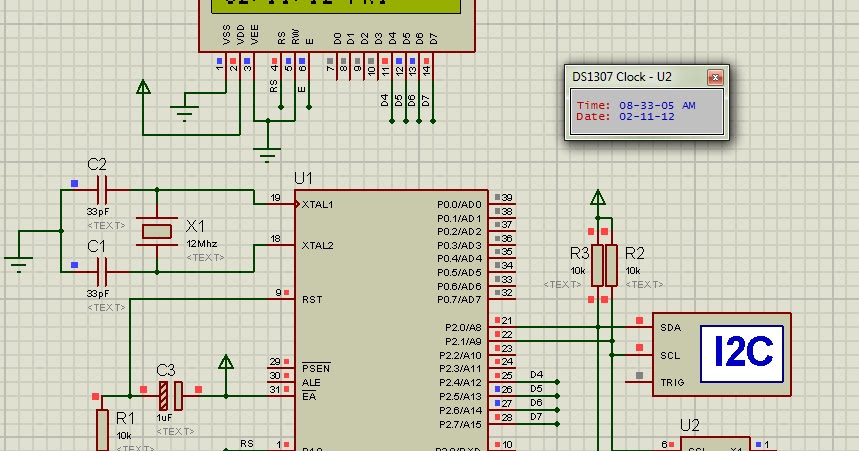Click the P0.7/AD7 pin label
The height and width of the screenshot is (451, 859).
pyautogui.click(x=459, y=300)
